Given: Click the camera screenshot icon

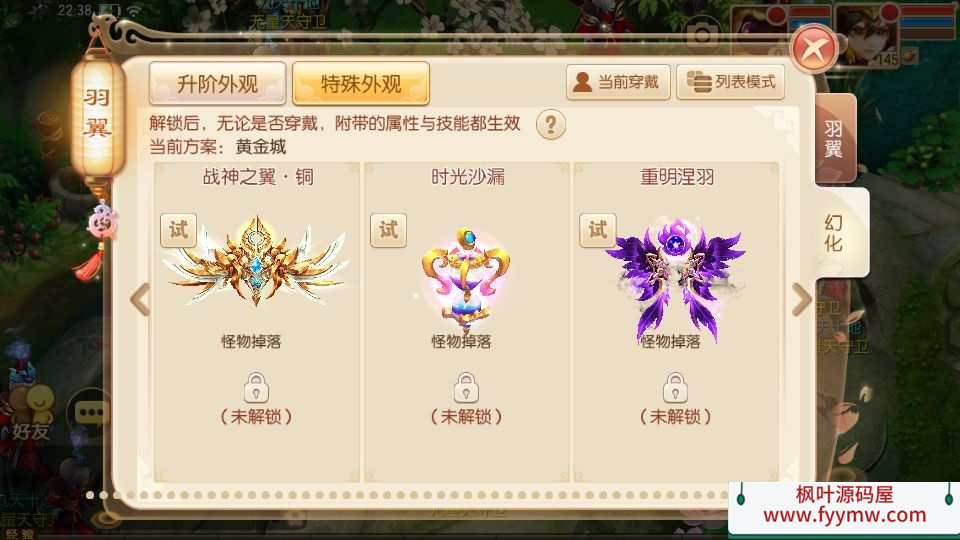Looking at the screenshot, I should coord(702,34).
